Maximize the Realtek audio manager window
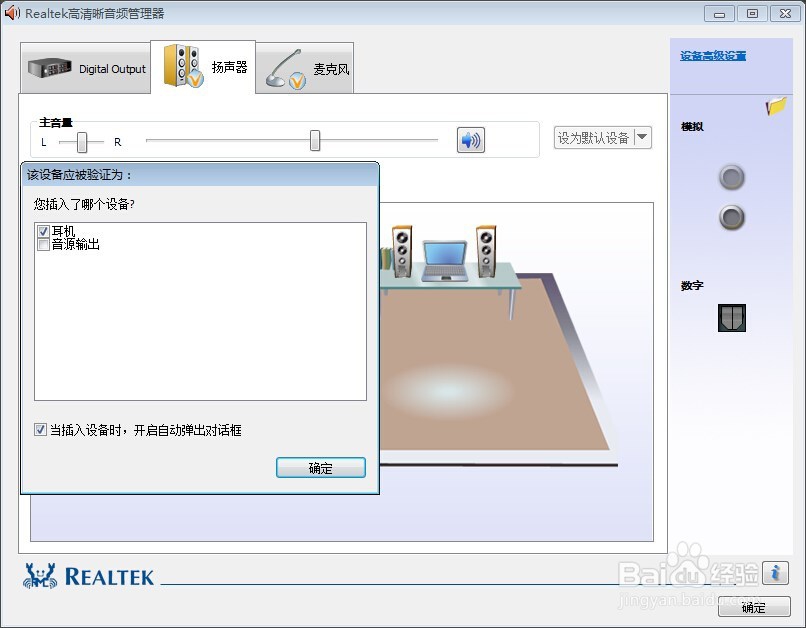 (x=752, y=14)
